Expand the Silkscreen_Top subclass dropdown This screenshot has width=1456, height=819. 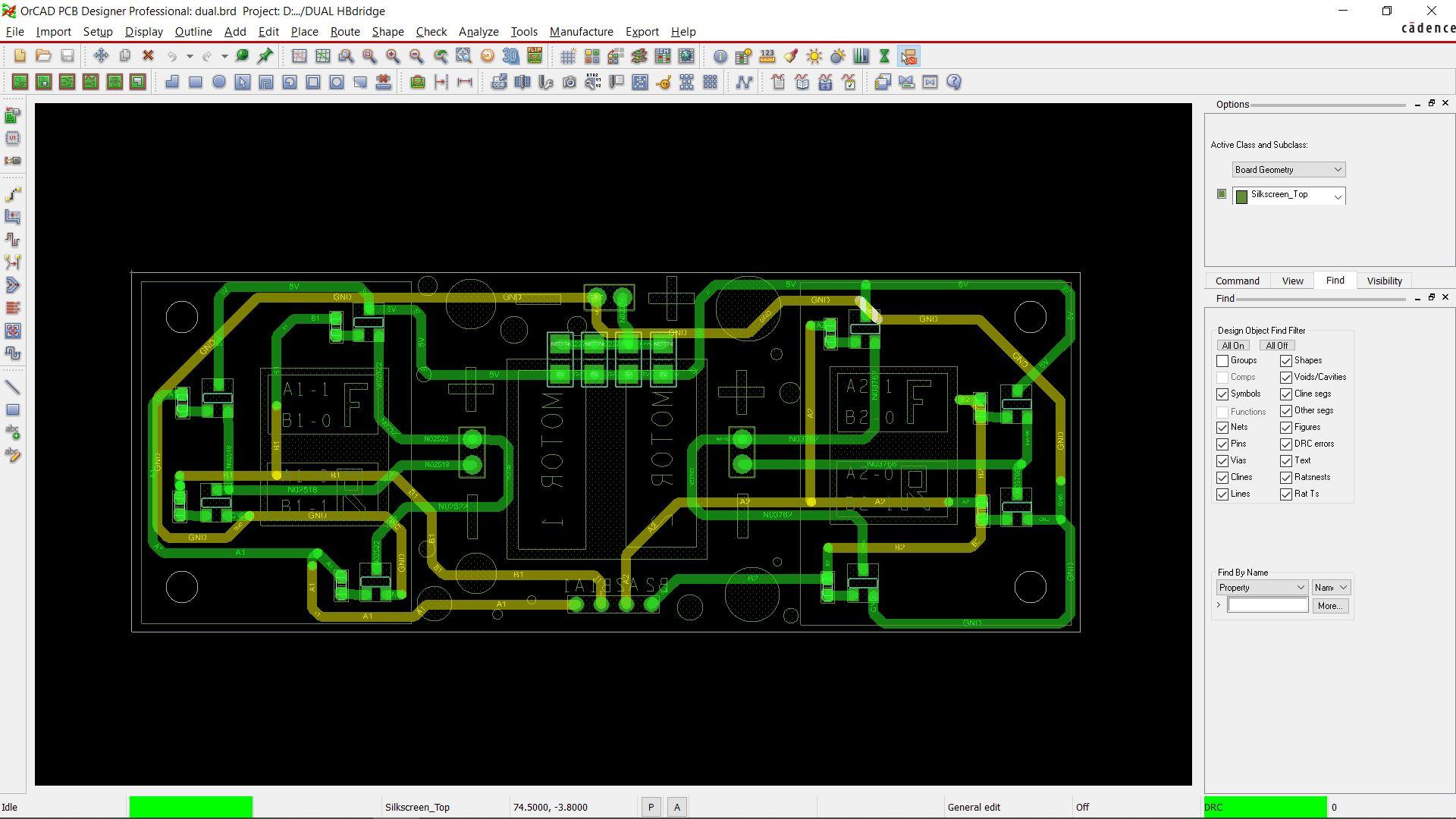1337,196
